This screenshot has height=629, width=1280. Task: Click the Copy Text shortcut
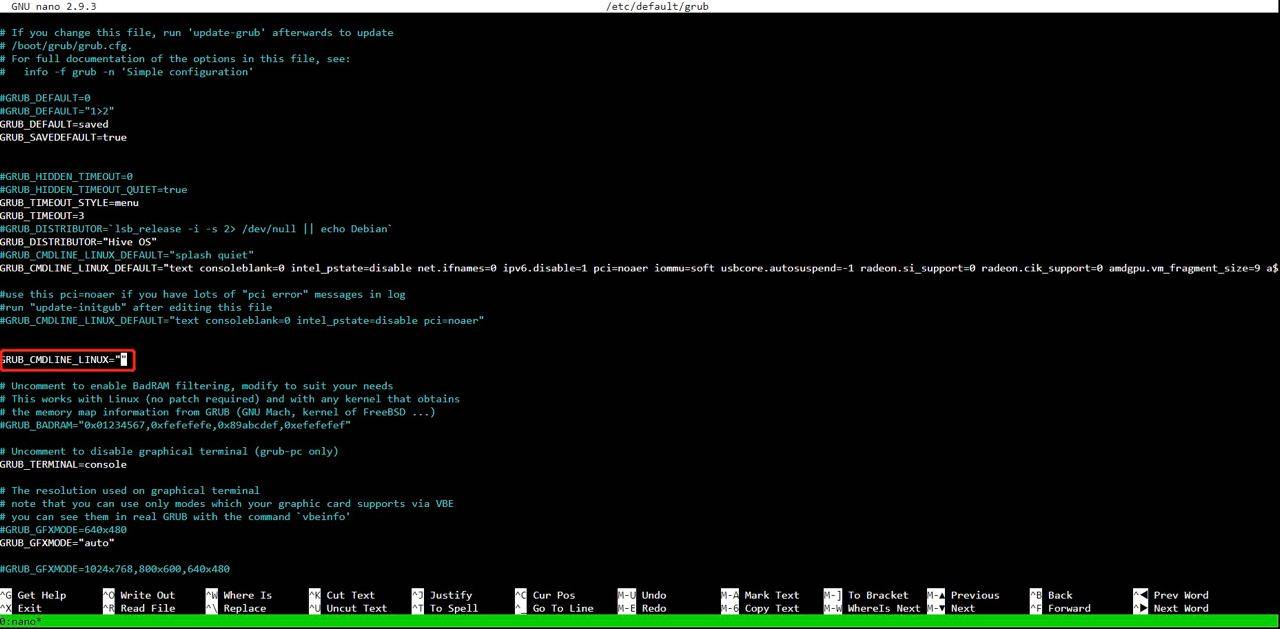click(x=771, y=608)
